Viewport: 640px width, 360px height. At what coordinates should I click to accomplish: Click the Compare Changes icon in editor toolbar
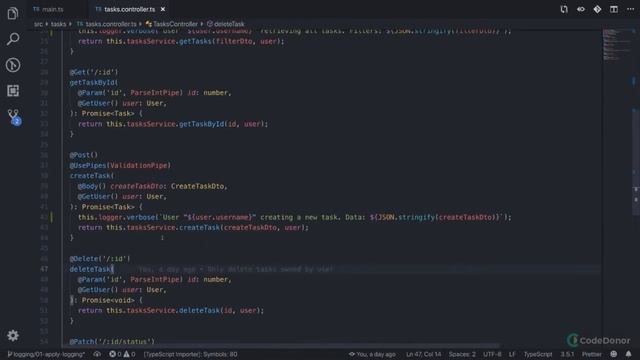pyautogui.click(x=564, y=9)
